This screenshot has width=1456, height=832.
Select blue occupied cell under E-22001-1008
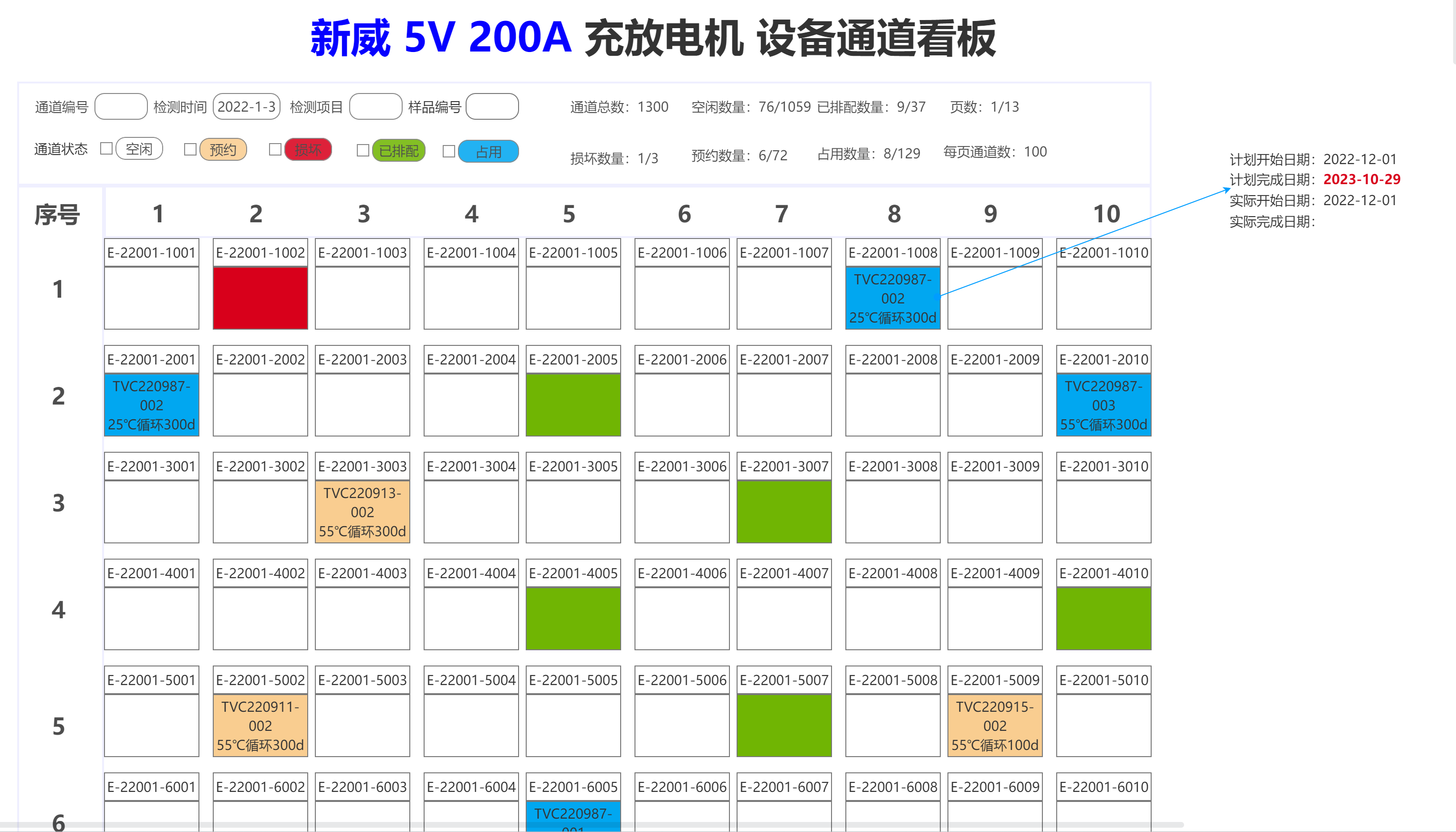pos(892,298)
